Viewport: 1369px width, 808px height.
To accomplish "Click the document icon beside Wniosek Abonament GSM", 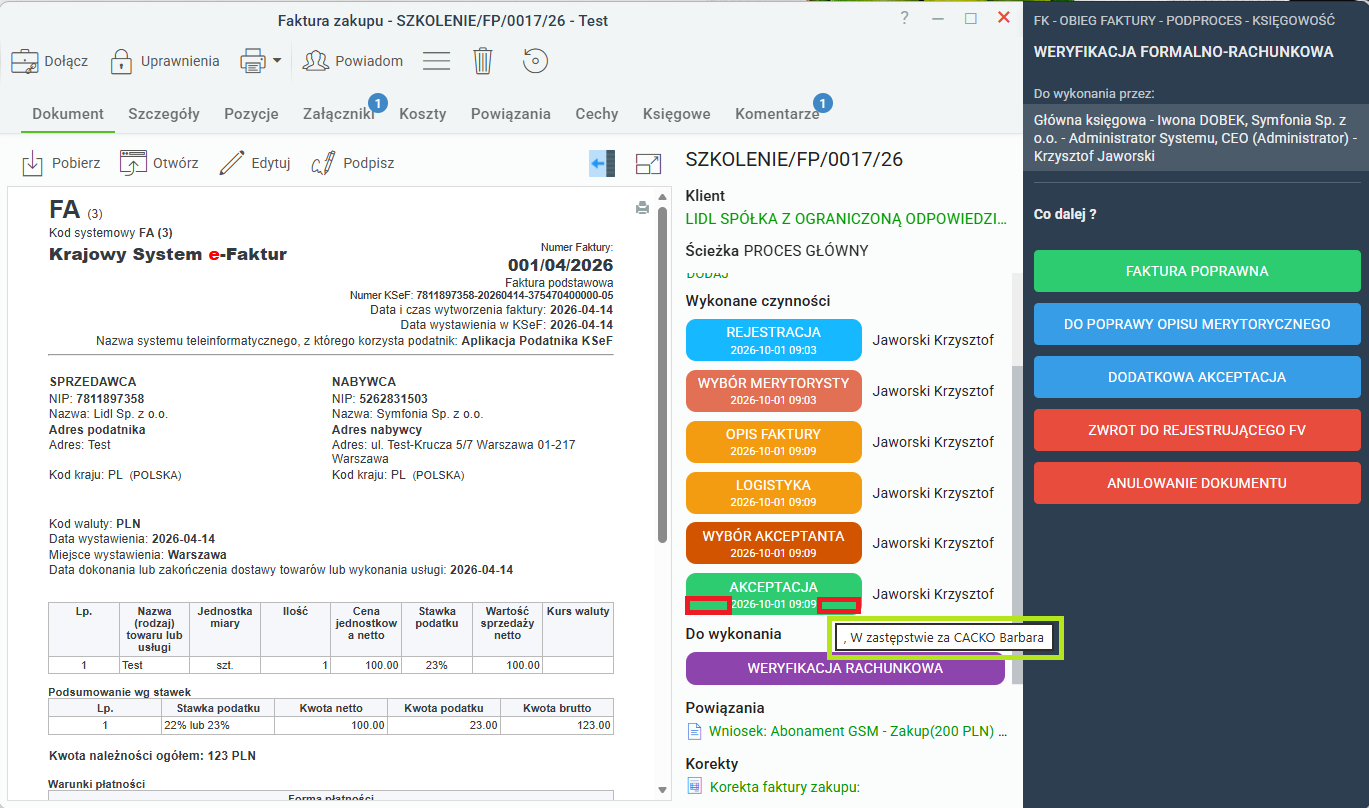I will pyautogui.click(x=695, y=731).
